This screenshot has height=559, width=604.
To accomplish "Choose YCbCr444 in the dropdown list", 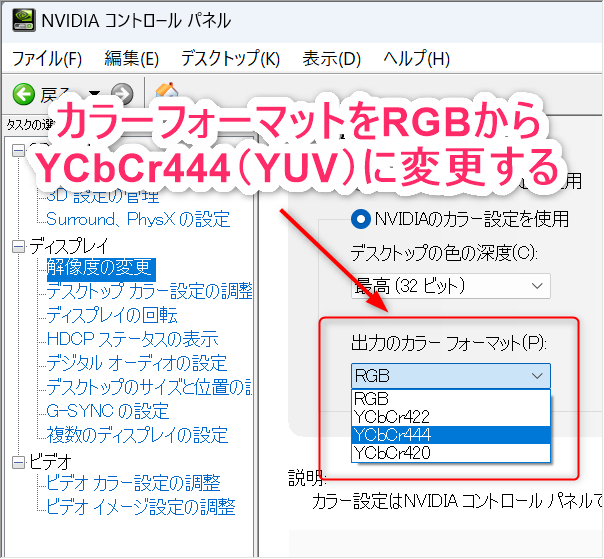I will click(x=451, y=435).
